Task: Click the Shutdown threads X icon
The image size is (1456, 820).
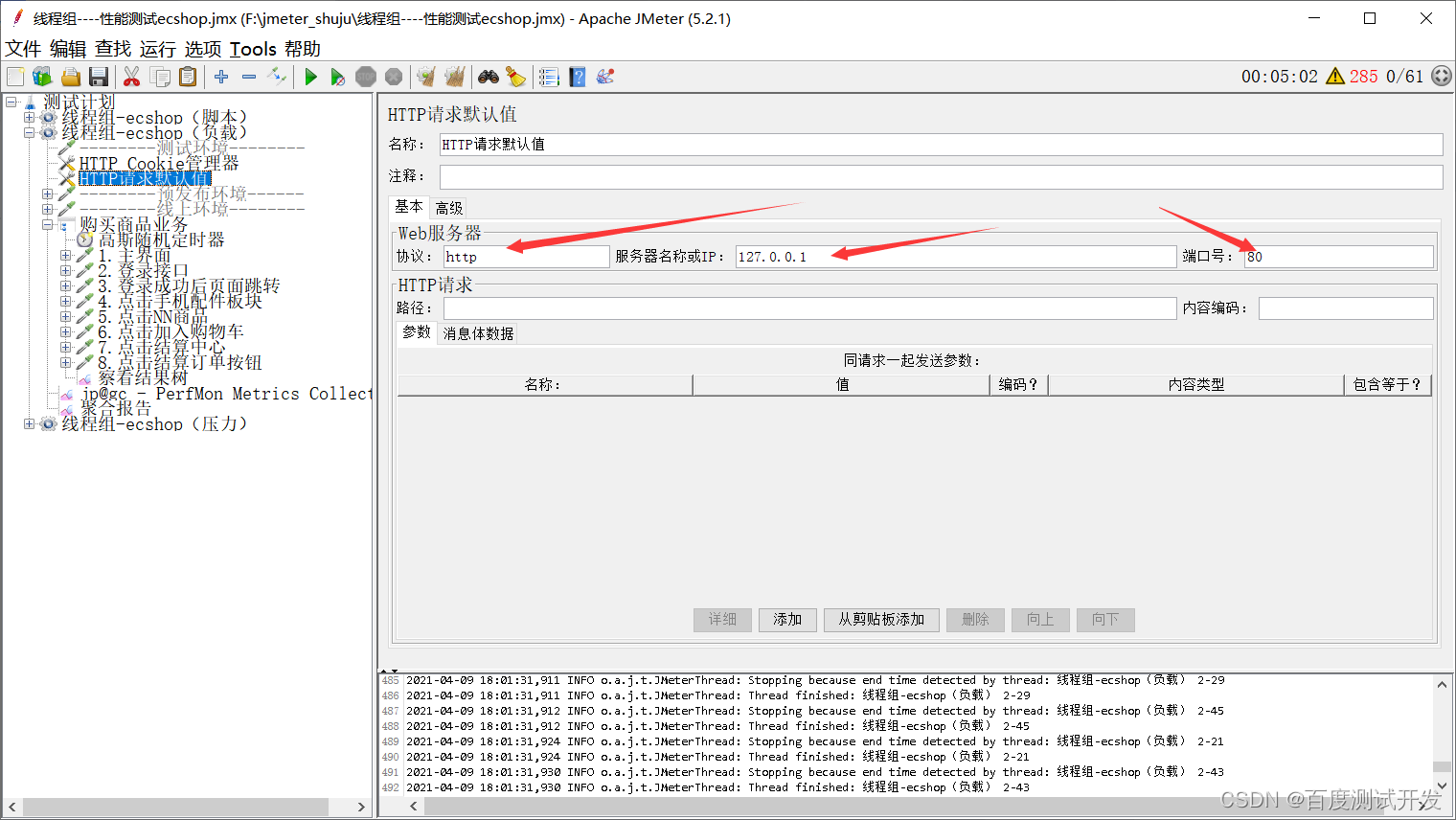Action: click(394, 77)
